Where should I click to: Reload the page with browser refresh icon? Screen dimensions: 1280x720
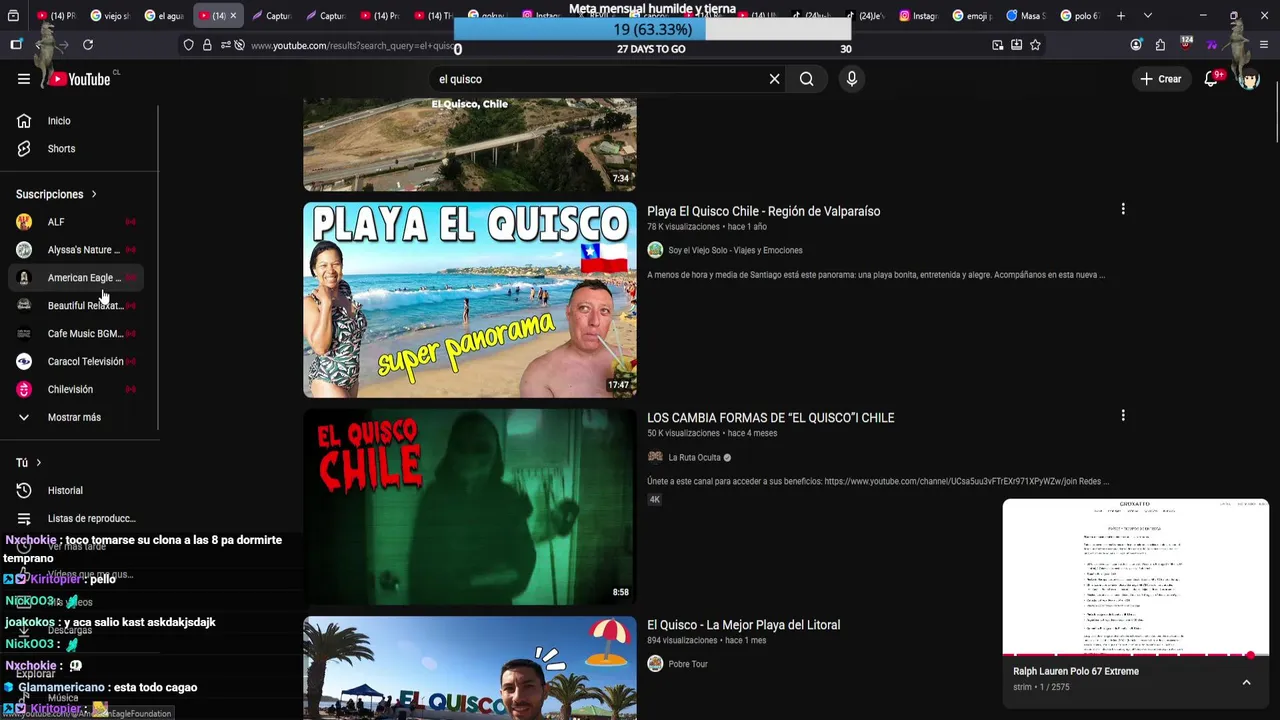88,45
